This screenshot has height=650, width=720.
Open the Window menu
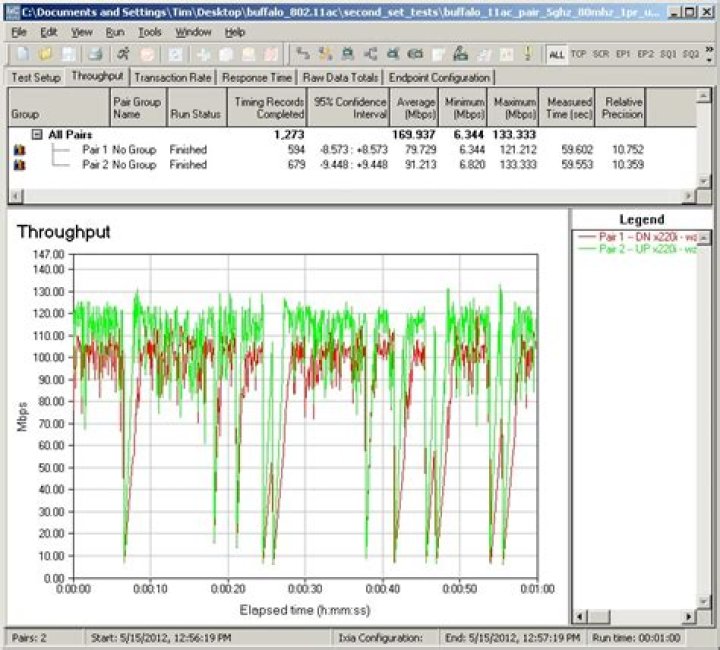193,32
